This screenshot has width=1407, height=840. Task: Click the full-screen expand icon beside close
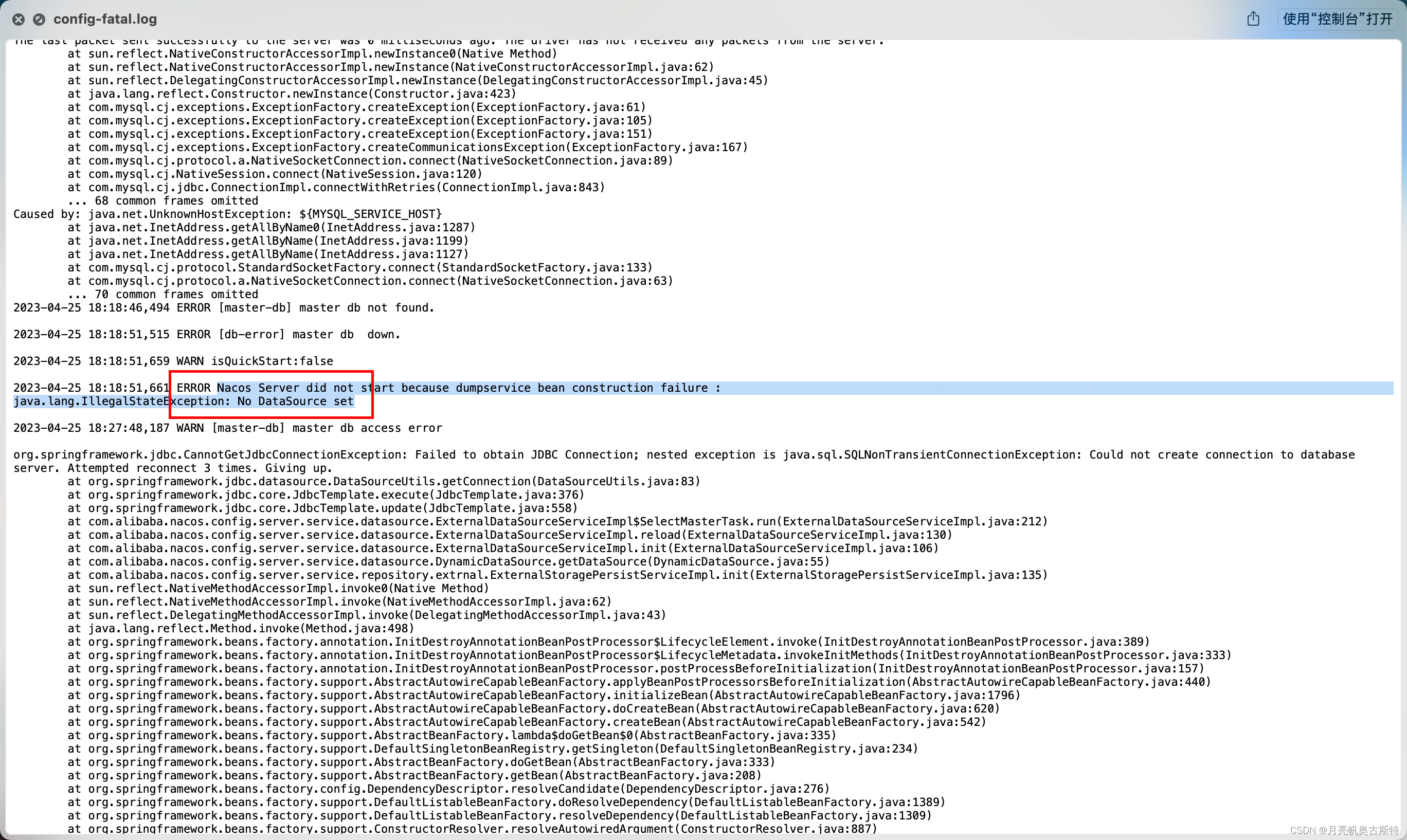(x=39, y=20)
